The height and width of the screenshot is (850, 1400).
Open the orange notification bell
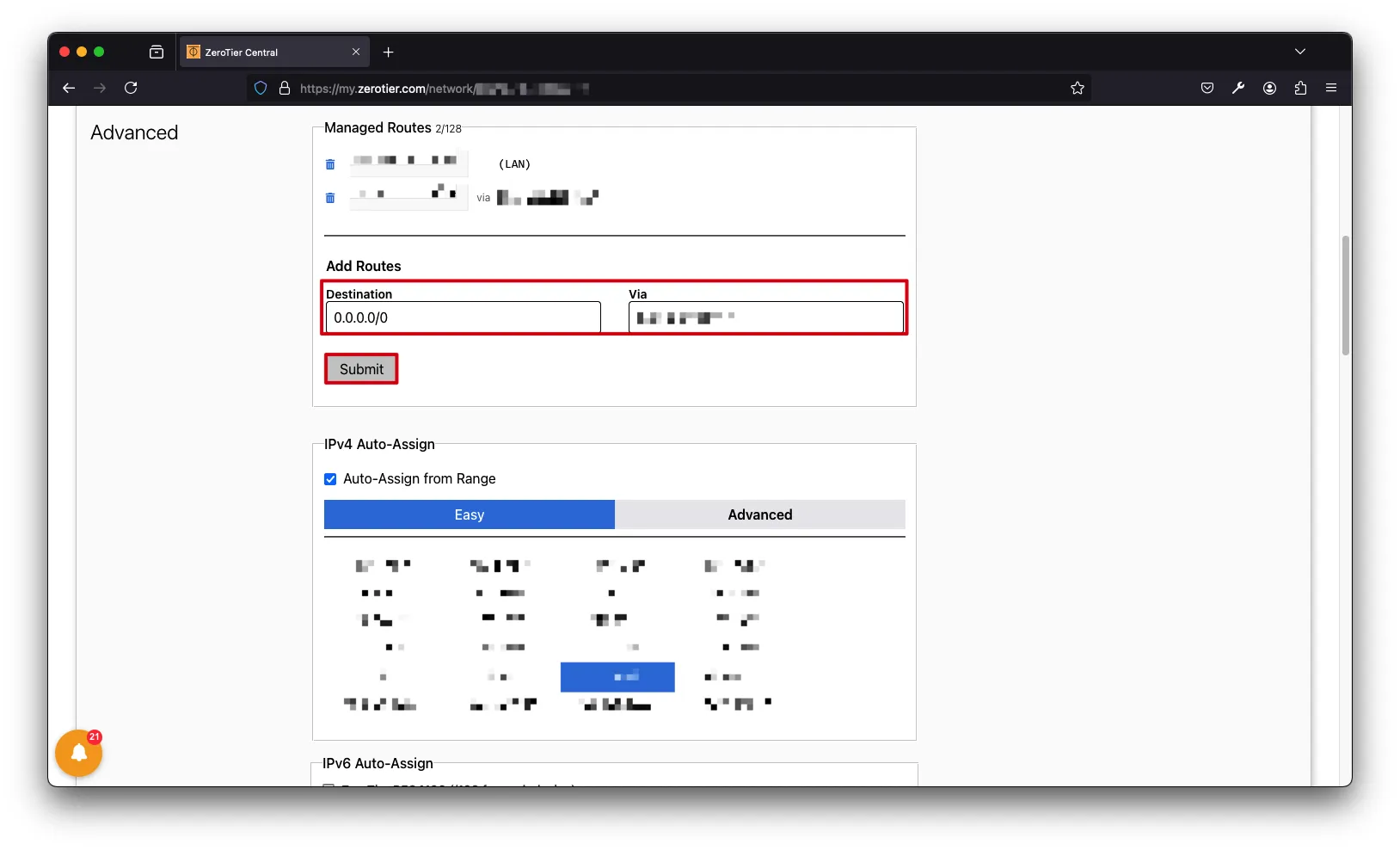pyautogui.click(x=79, y=754)
